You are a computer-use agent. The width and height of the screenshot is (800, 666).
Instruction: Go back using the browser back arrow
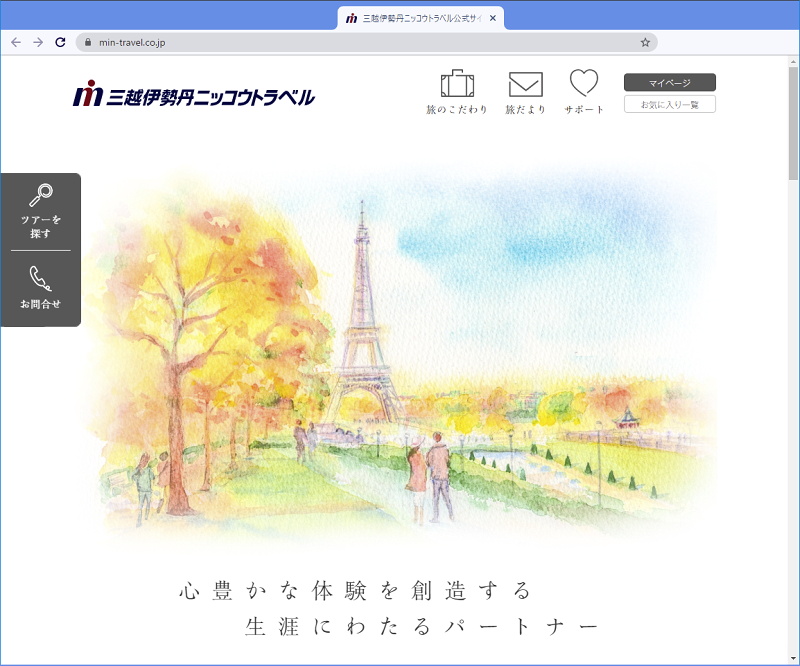coord(16,42)
